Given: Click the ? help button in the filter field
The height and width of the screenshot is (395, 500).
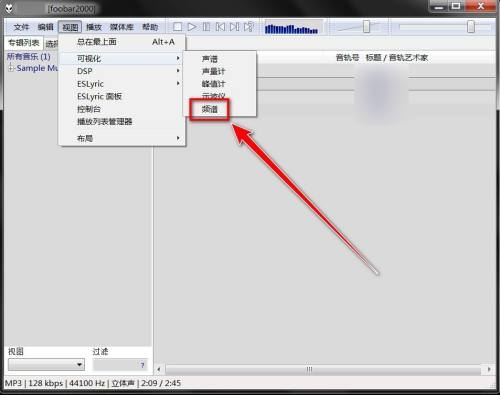Looking at the screenshot, I should 142,365.
